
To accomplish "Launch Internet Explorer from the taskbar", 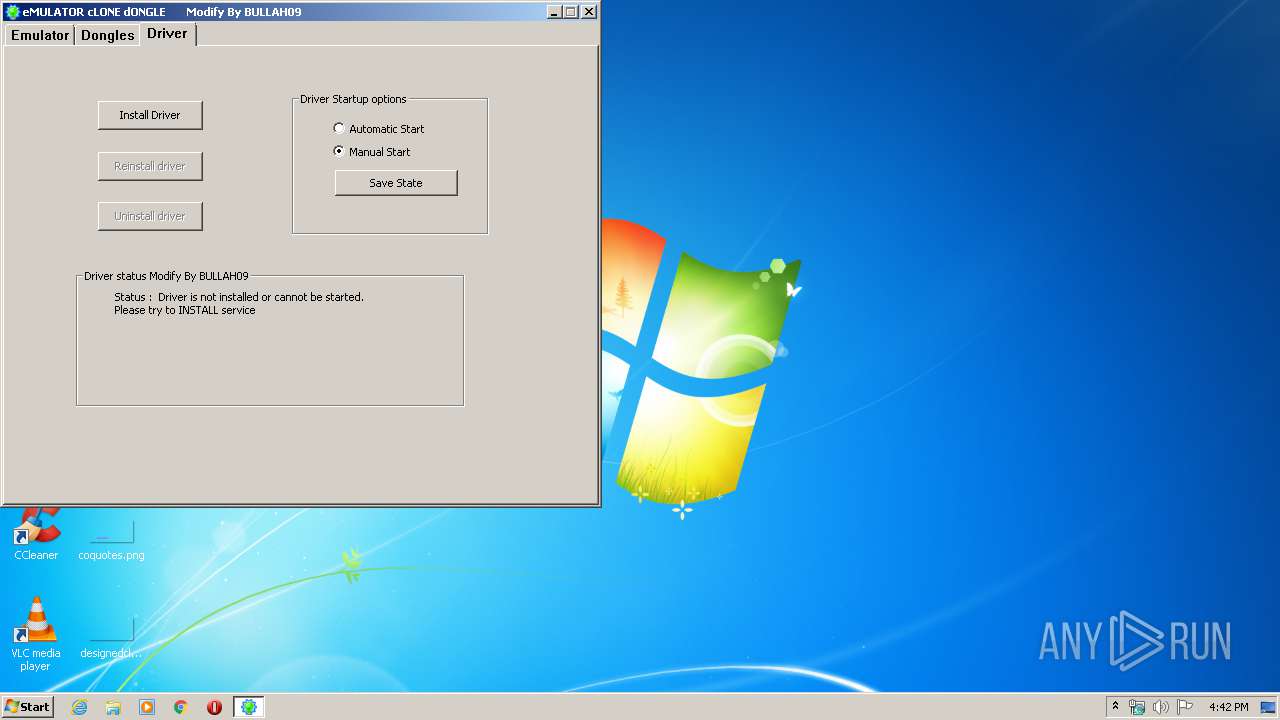I will [x=79, y=707].
